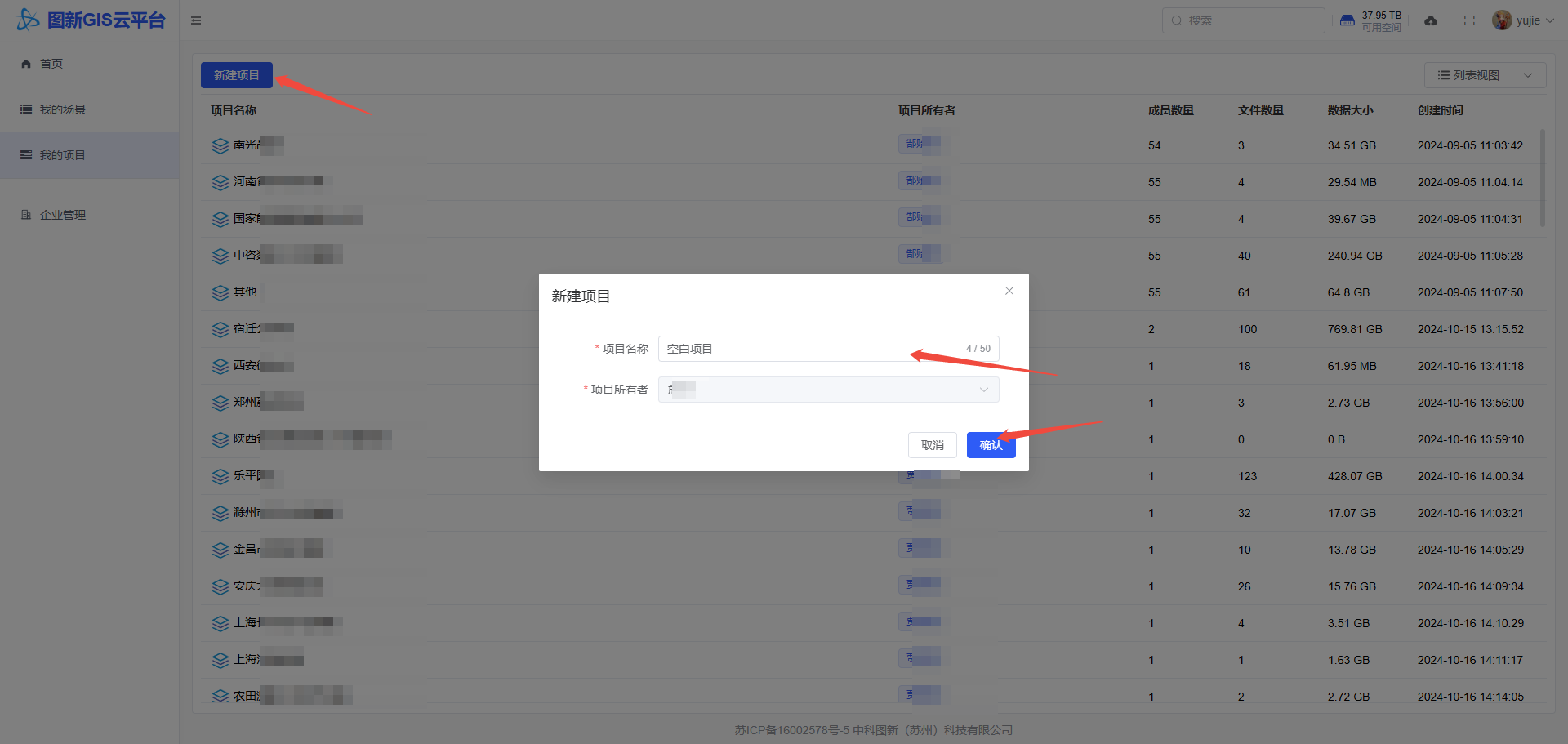1568x744 pixels.
Task: Click the cloud upload icon in header
Action: (1431, 20)
